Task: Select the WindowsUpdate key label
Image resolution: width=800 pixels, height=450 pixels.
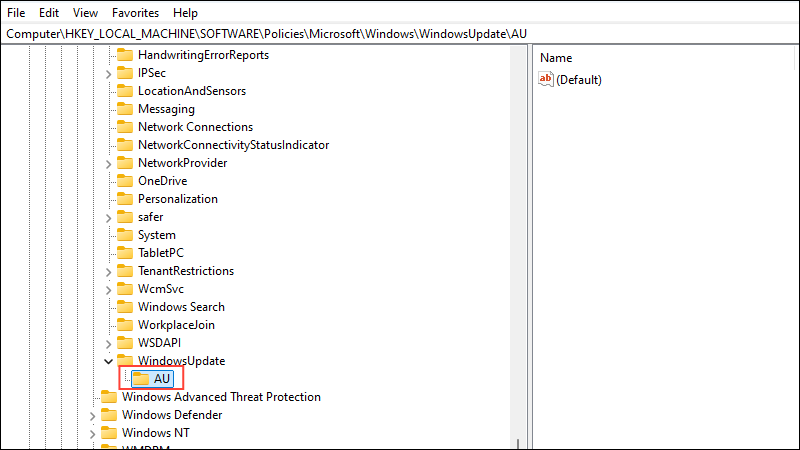Action: pos(181,361)
